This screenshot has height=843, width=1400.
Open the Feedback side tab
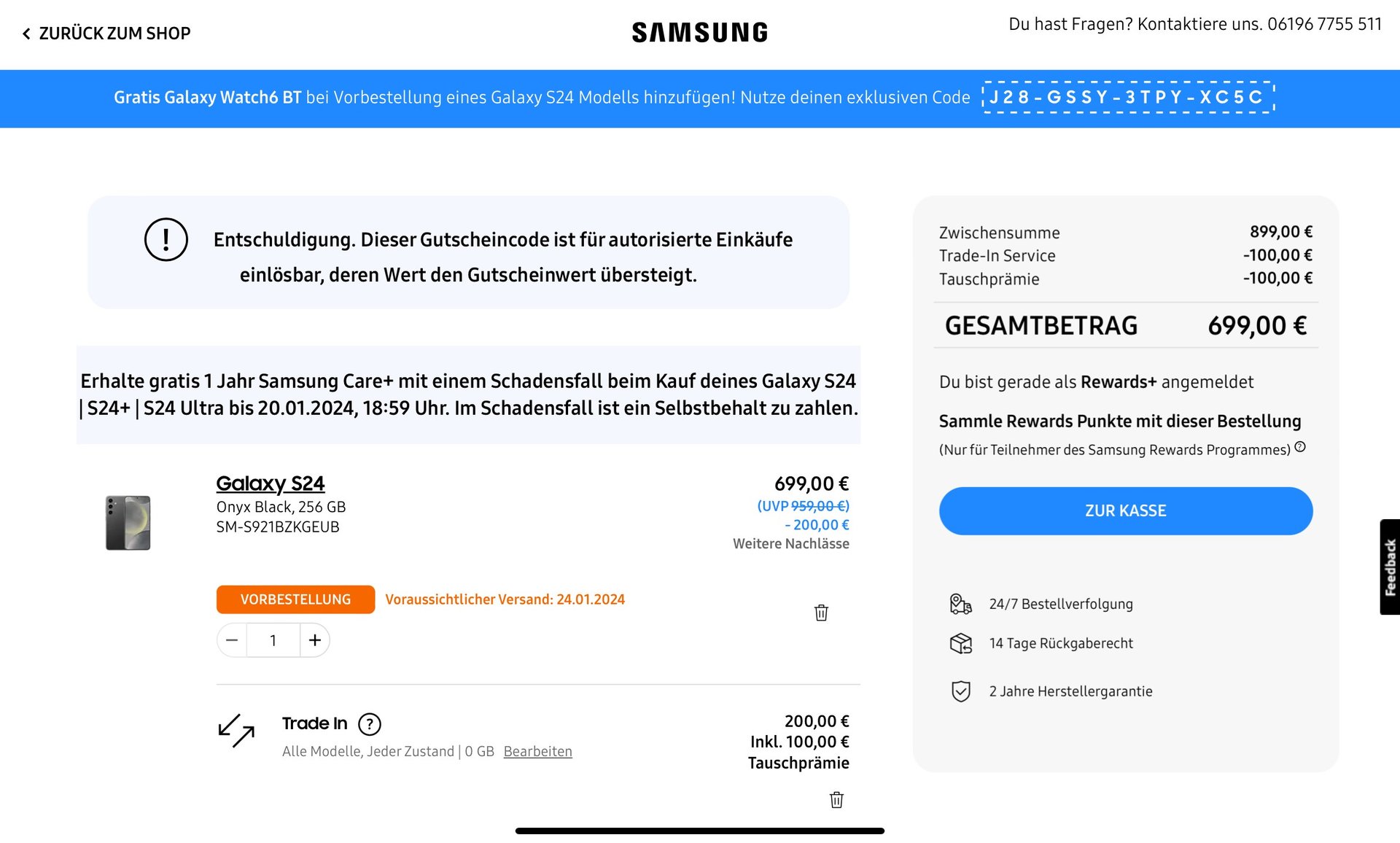1390,567
